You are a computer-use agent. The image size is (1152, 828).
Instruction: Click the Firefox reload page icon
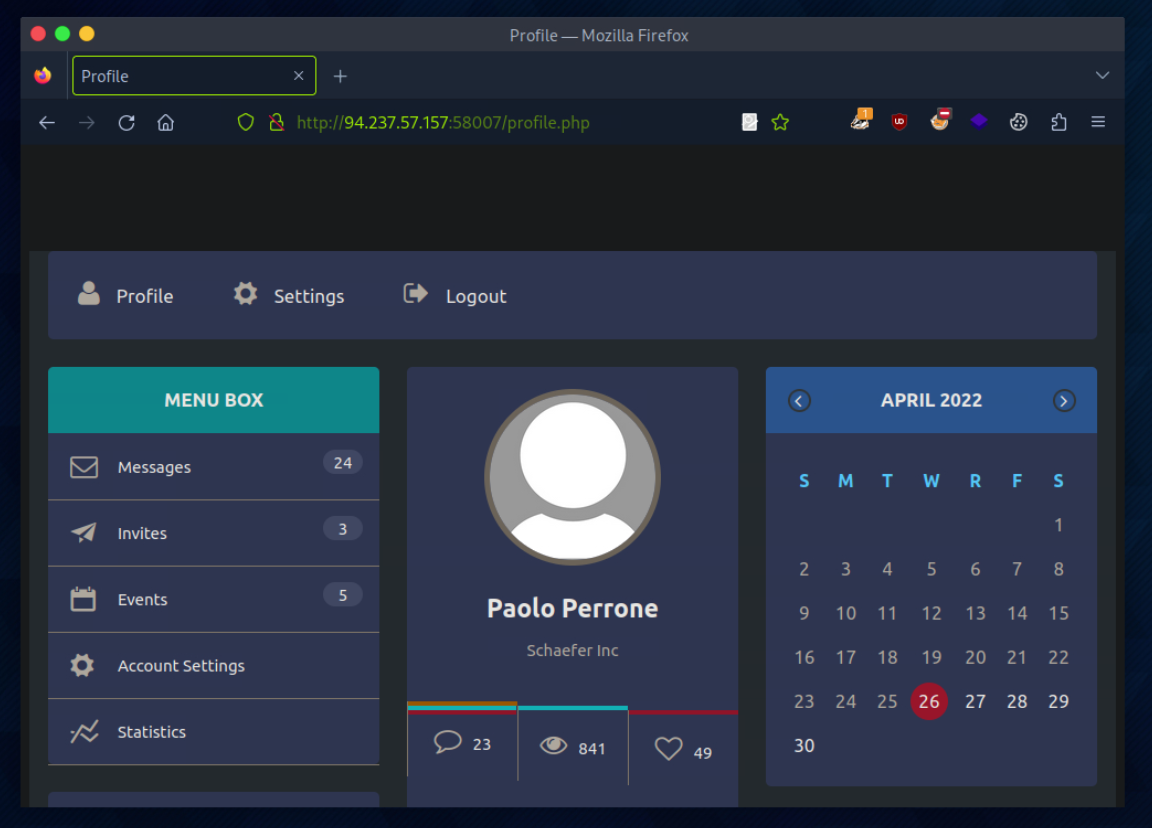(126, 123)
